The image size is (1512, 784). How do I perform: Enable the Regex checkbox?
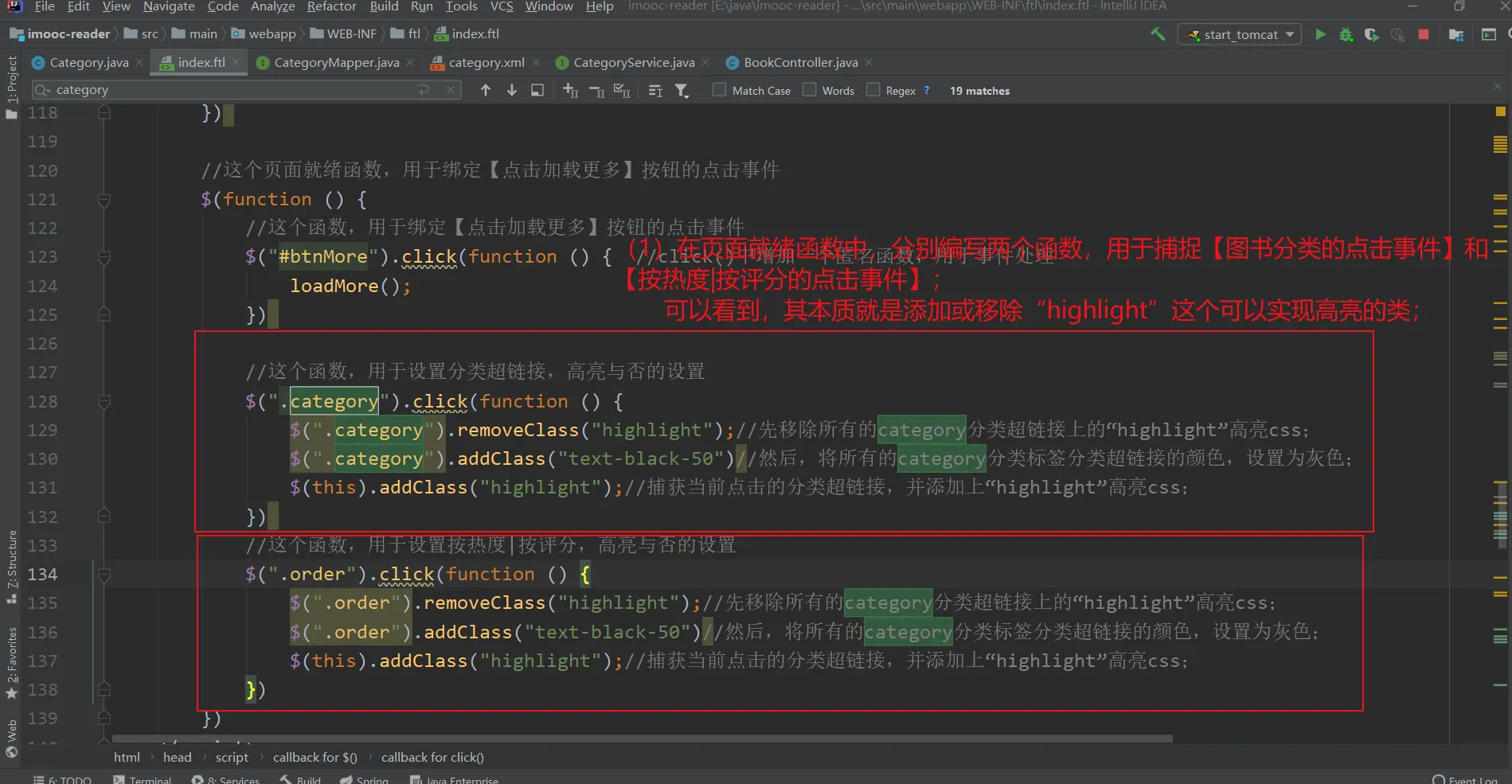[873, 90]
